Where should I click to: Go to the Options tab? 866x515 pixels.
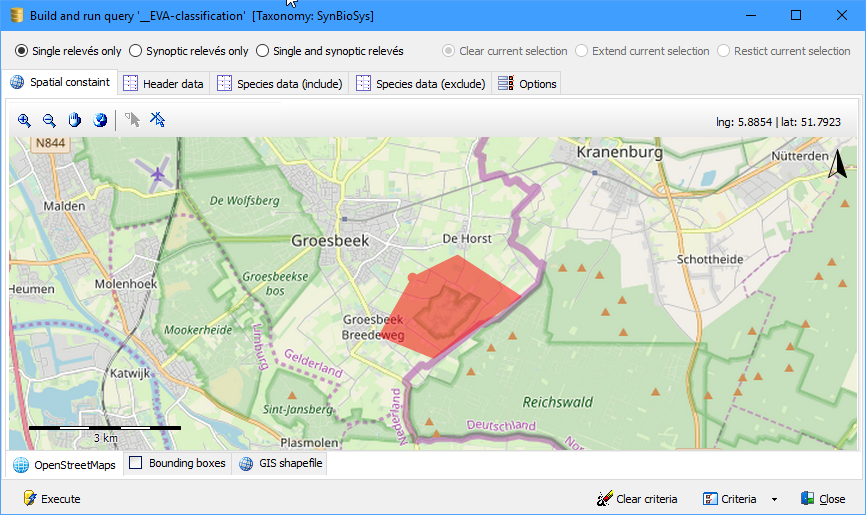pos(527,84)
